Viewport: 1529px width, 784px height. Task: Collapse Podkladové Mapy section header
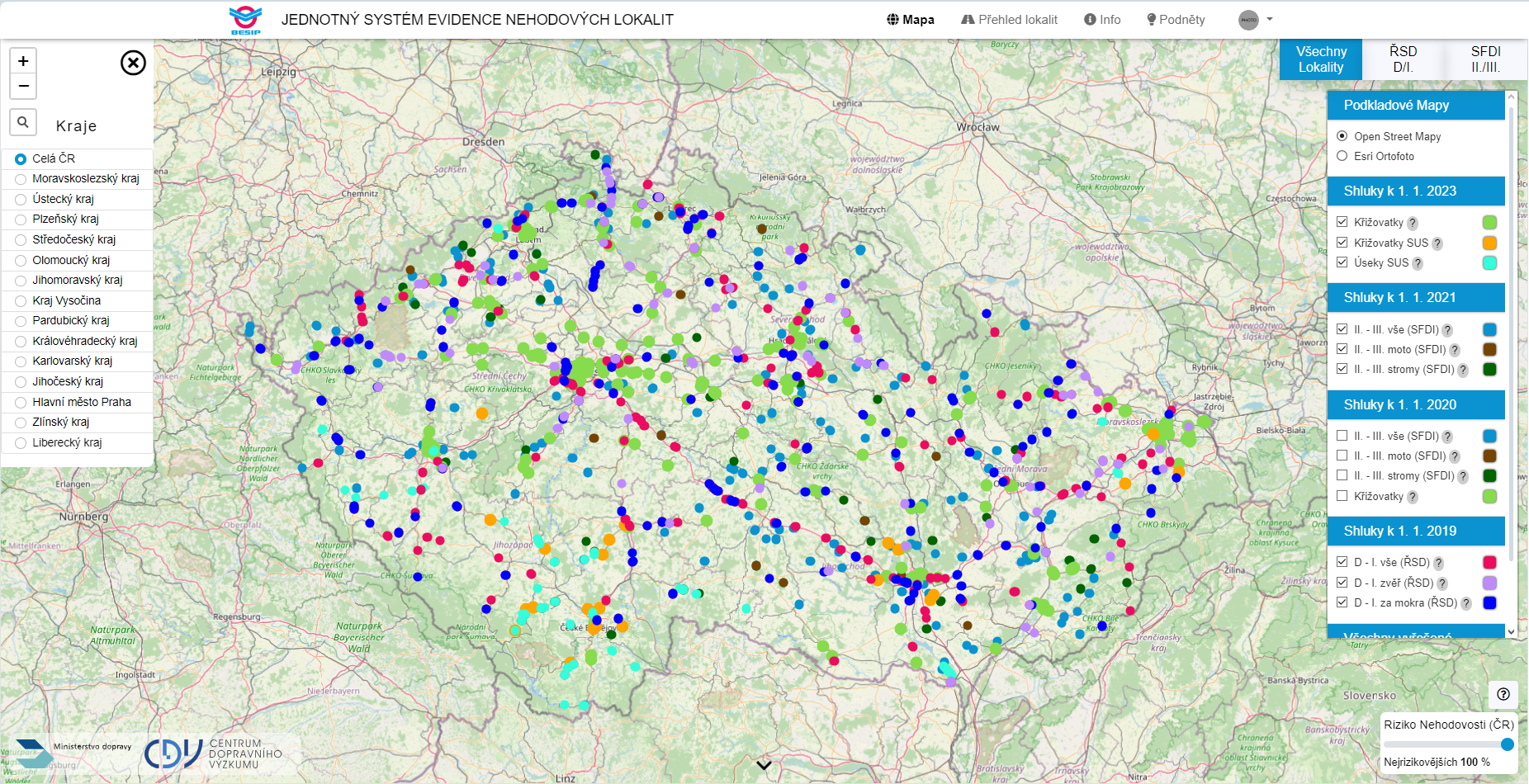[x=1416, y=106]
